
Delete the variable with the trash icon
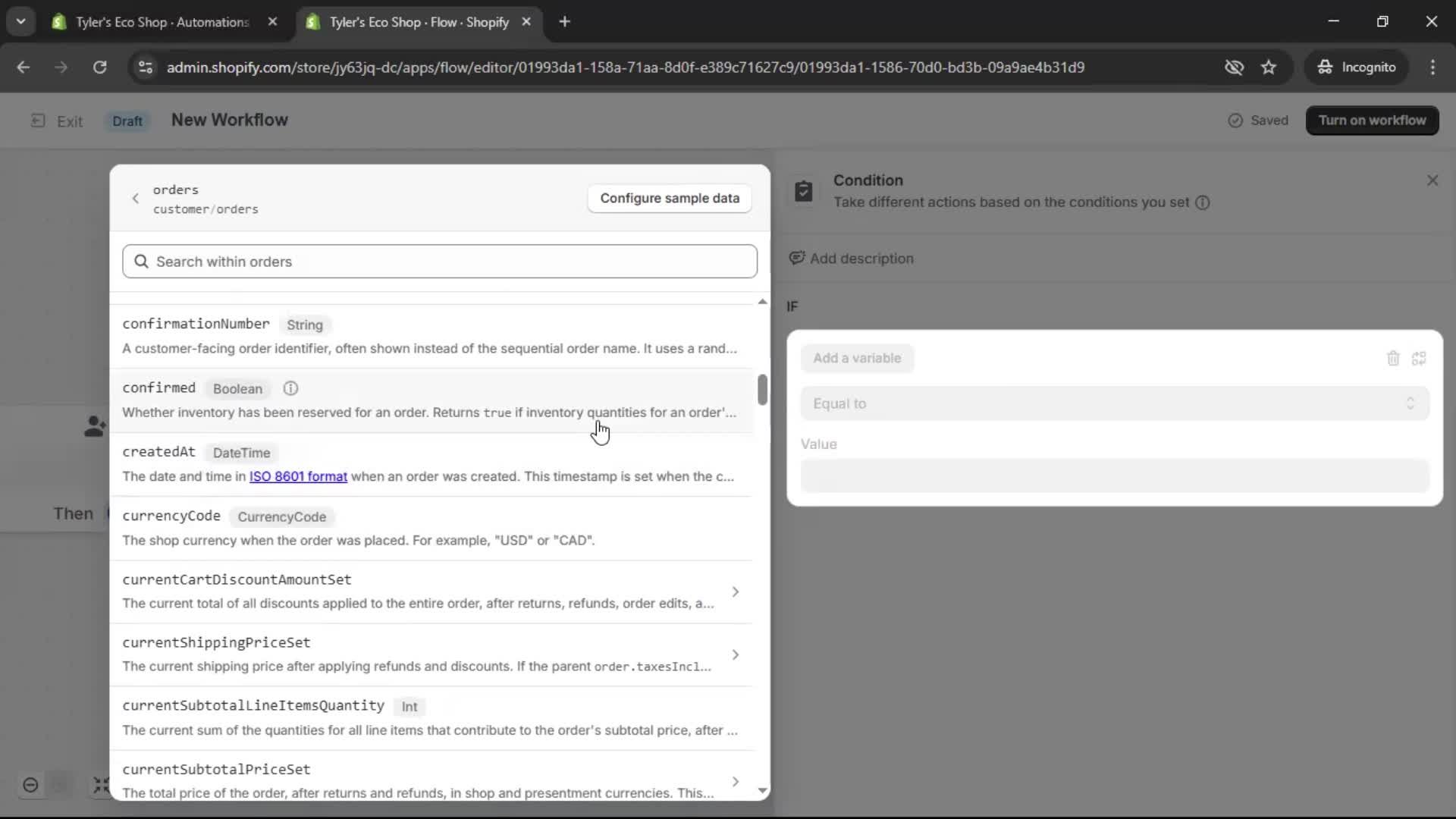tap(1393, 358)
